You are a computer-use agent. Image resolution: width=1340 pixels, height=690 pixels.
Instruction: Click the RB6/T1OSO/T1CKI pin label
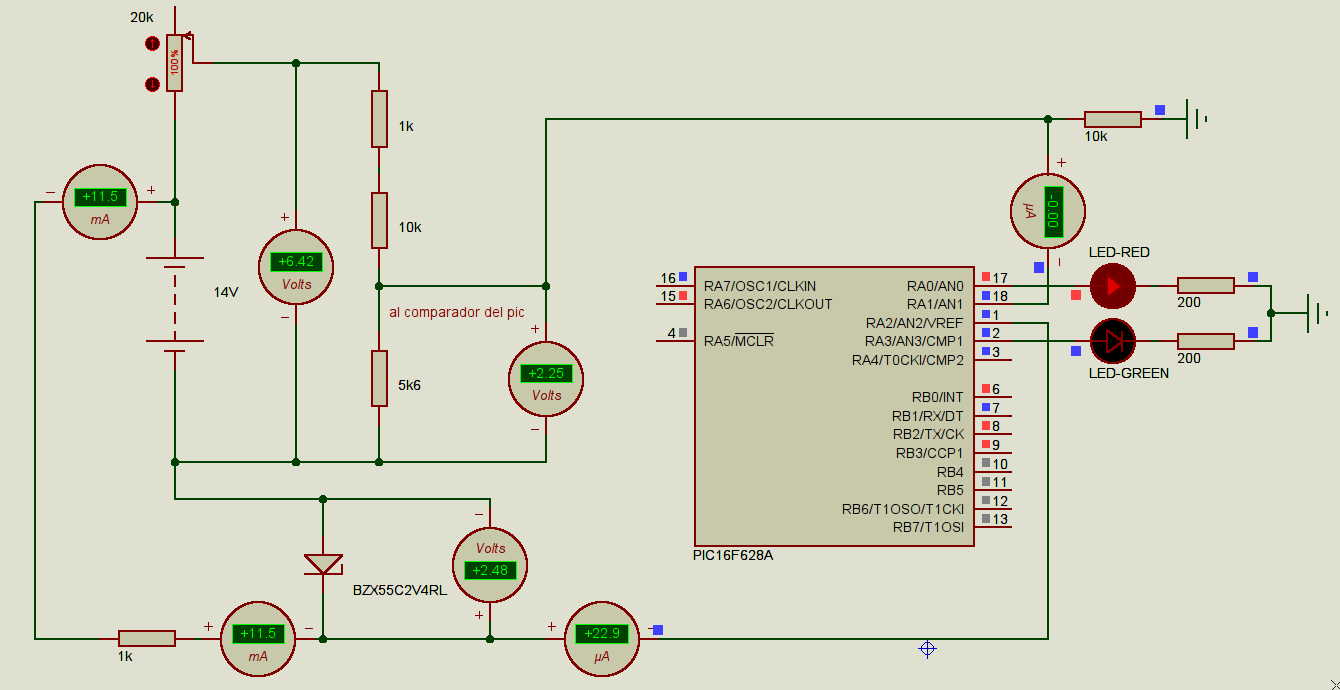(903, 509)
